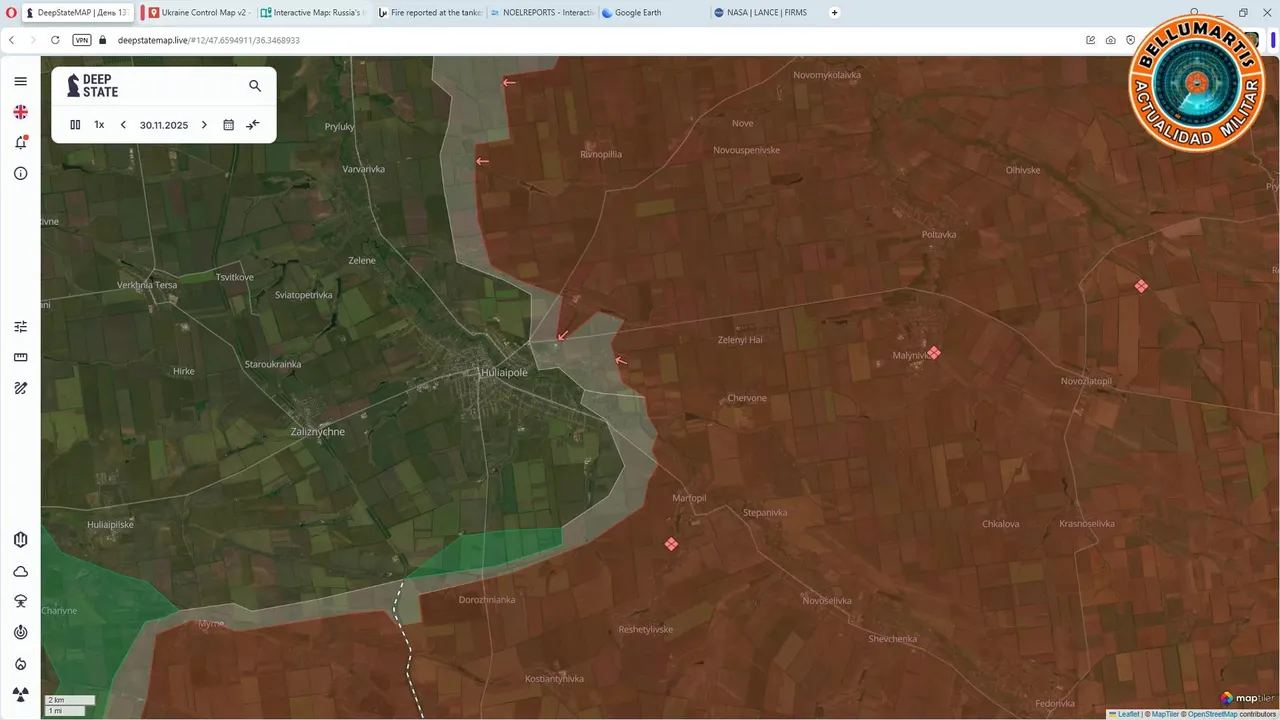1280x720 pixels.
Task: Switch to NASA LANCE FIRMS tab
Action: pyautogui.click(x=766, y=13)
